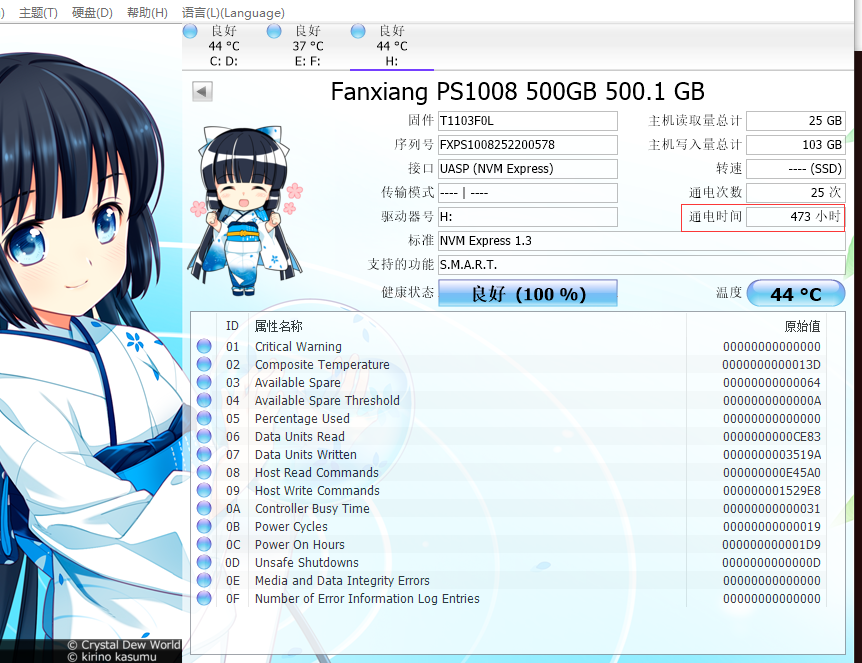Click the 44 °C temperature button

(x=796, y=294)
